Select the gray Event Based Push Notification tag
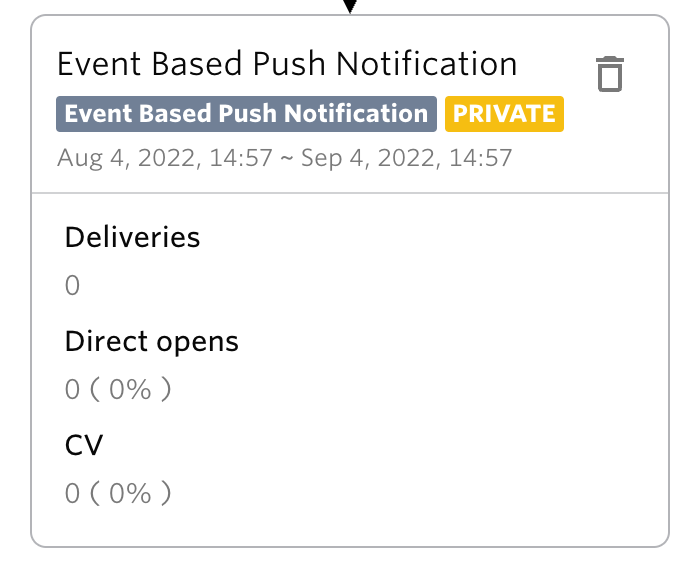 (x=246, y=114)
